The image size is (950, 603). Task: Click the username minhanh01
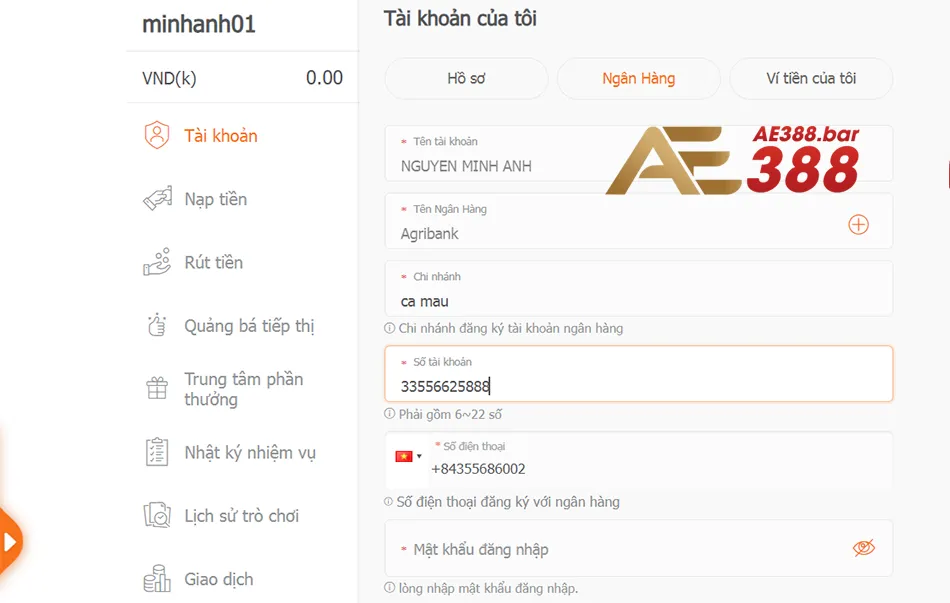click(x=199, y=24)
